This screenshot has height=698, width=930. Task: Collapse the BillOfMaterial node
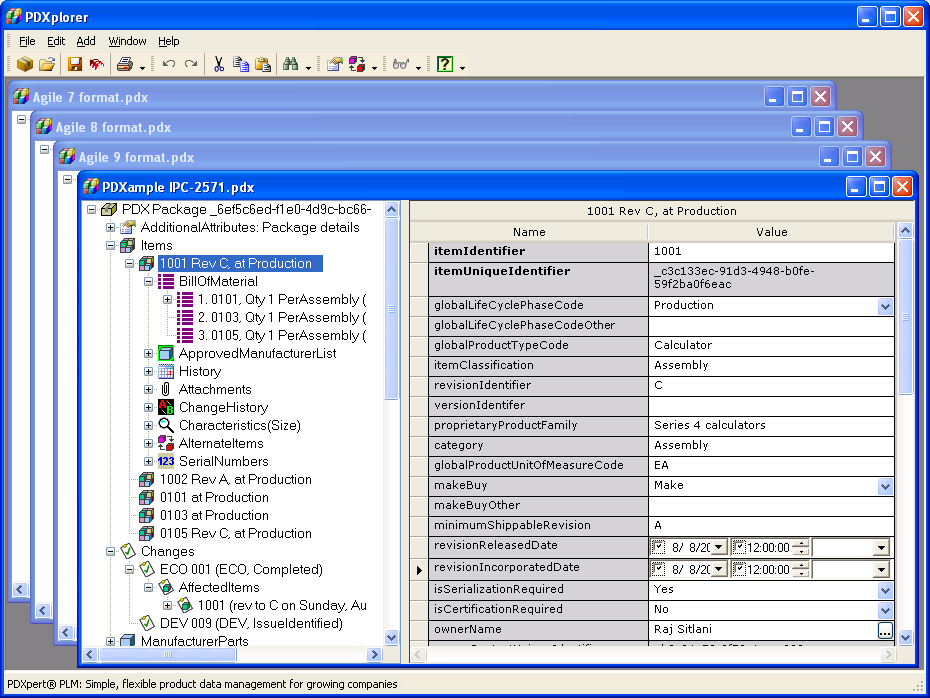point(149,282)
